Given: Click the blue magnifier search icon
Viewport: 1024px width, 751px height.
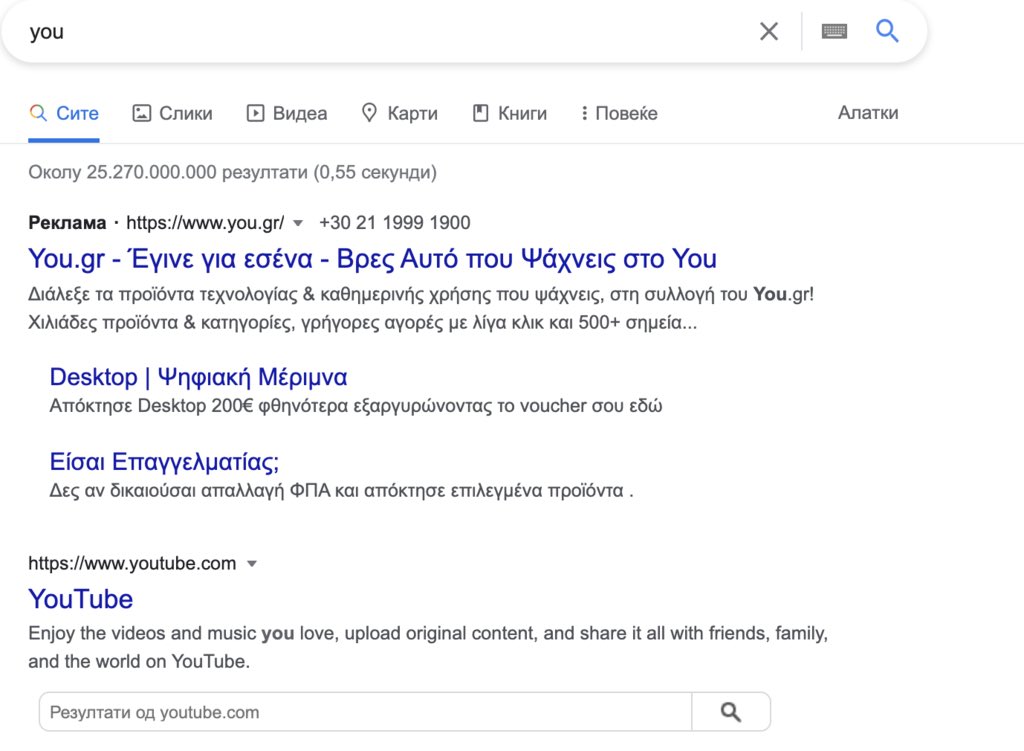Looking at the screenshot, I should (887, 31).
